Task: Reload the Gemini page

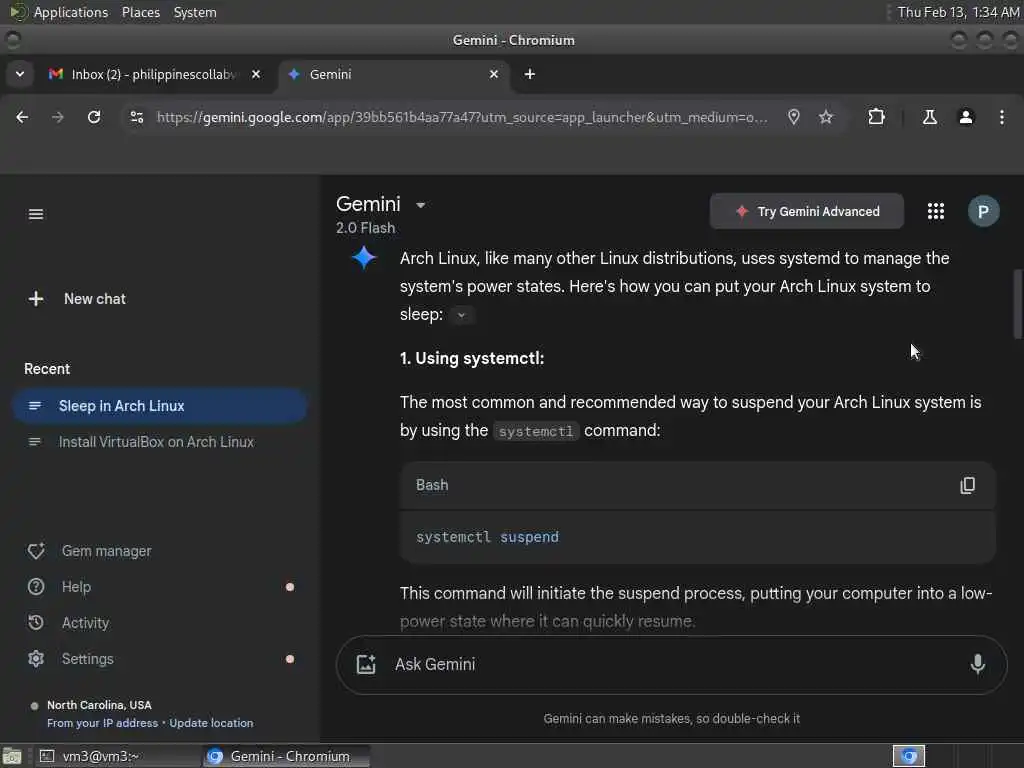Action: tap(94, 117)
